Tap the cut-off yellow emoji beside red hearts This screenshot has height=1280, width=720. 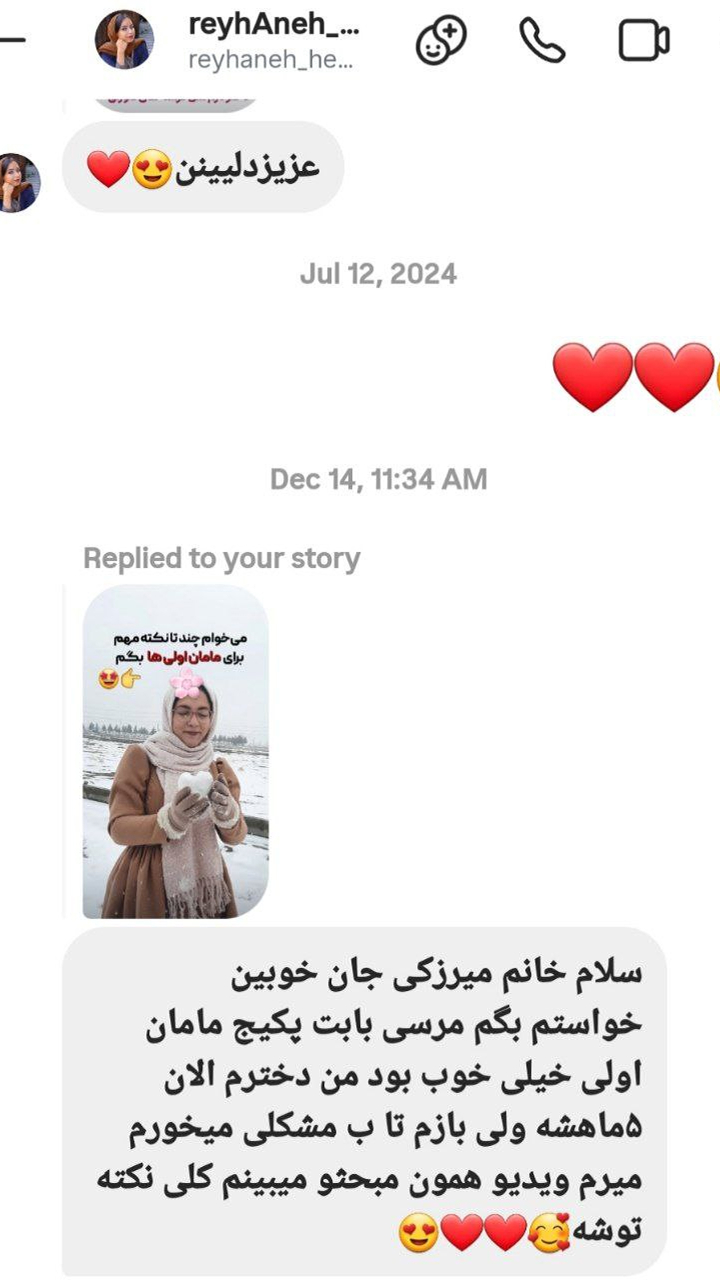point(716,379)
